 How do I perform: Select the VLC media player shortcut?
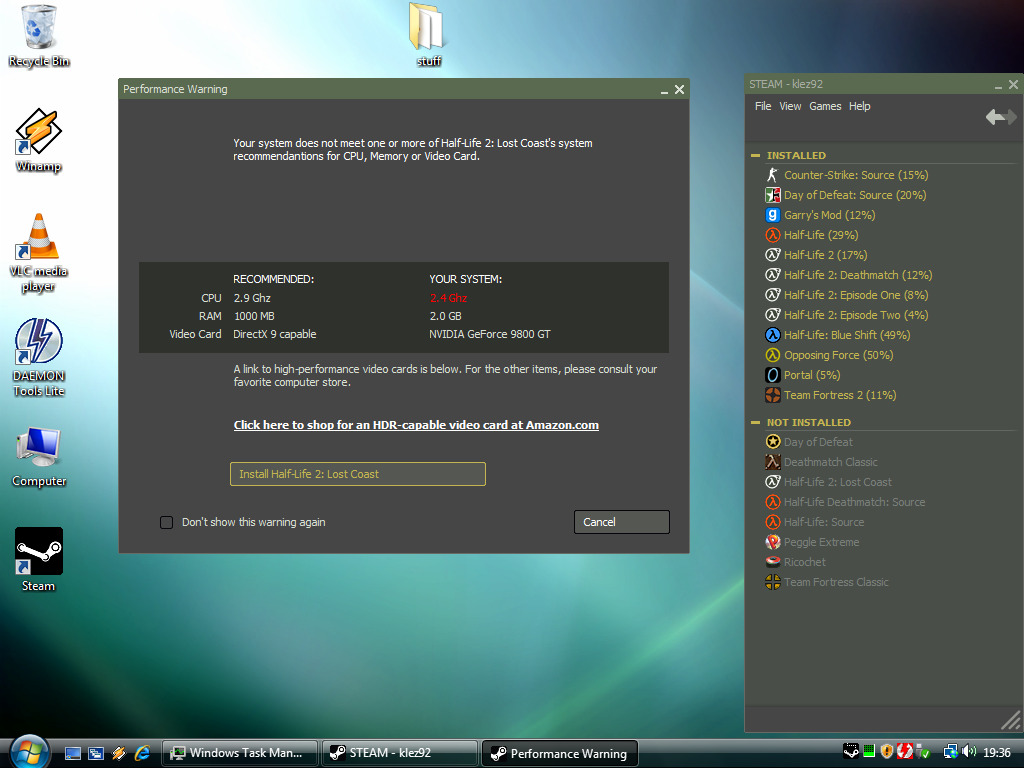click(39, 253)
